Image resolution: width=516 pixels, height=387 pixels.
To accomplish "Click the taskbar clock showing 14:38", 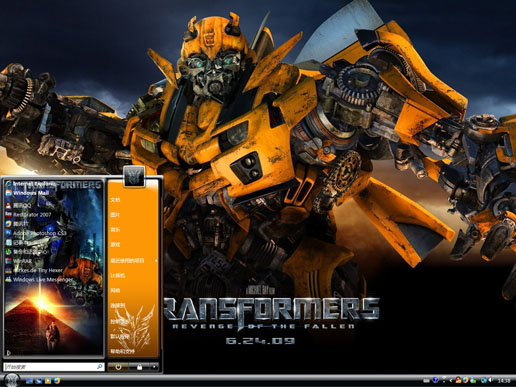I will 504,381.
